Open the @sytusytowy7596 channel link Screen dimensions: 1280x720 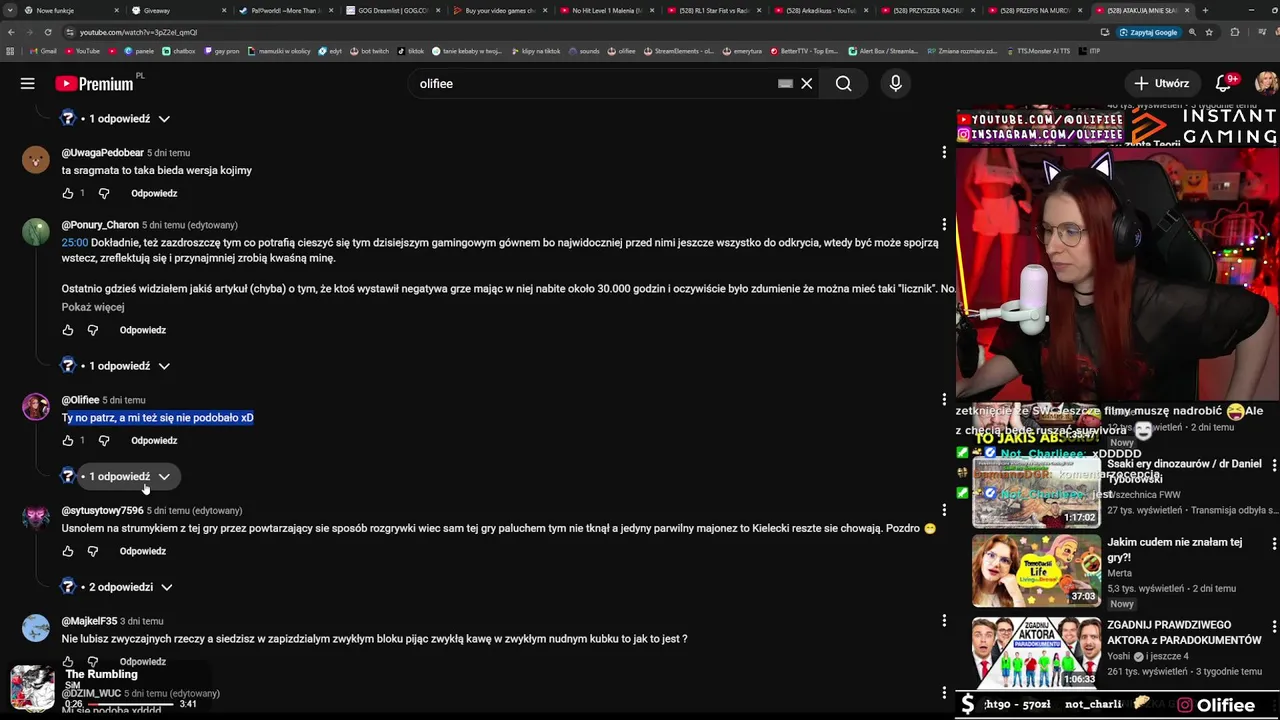pyautogui.click(x=102, y=511)
